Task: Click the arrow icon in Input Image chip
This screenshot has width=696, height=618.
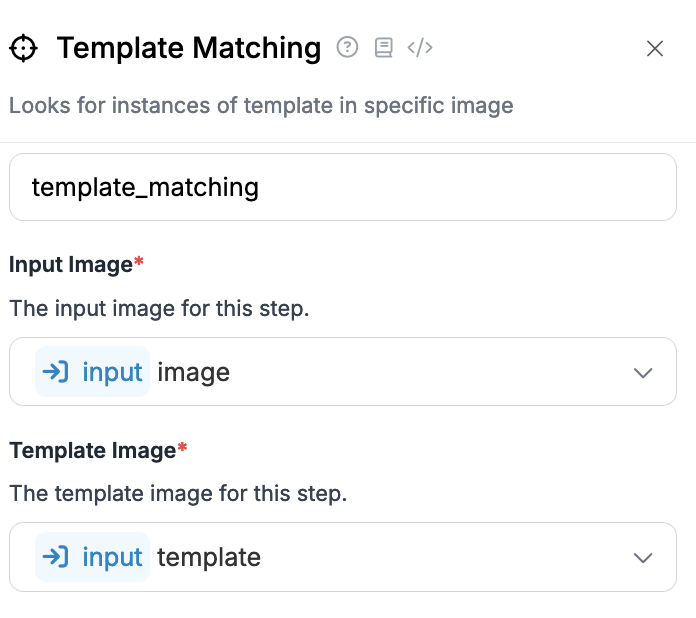Action: pos(55,372)
